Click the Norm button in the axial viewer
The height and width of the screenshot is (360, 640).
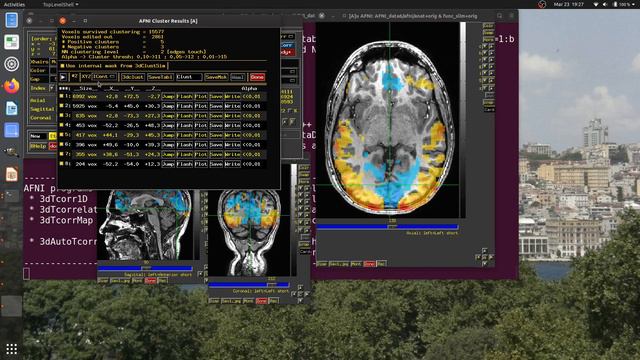[488, 39]
